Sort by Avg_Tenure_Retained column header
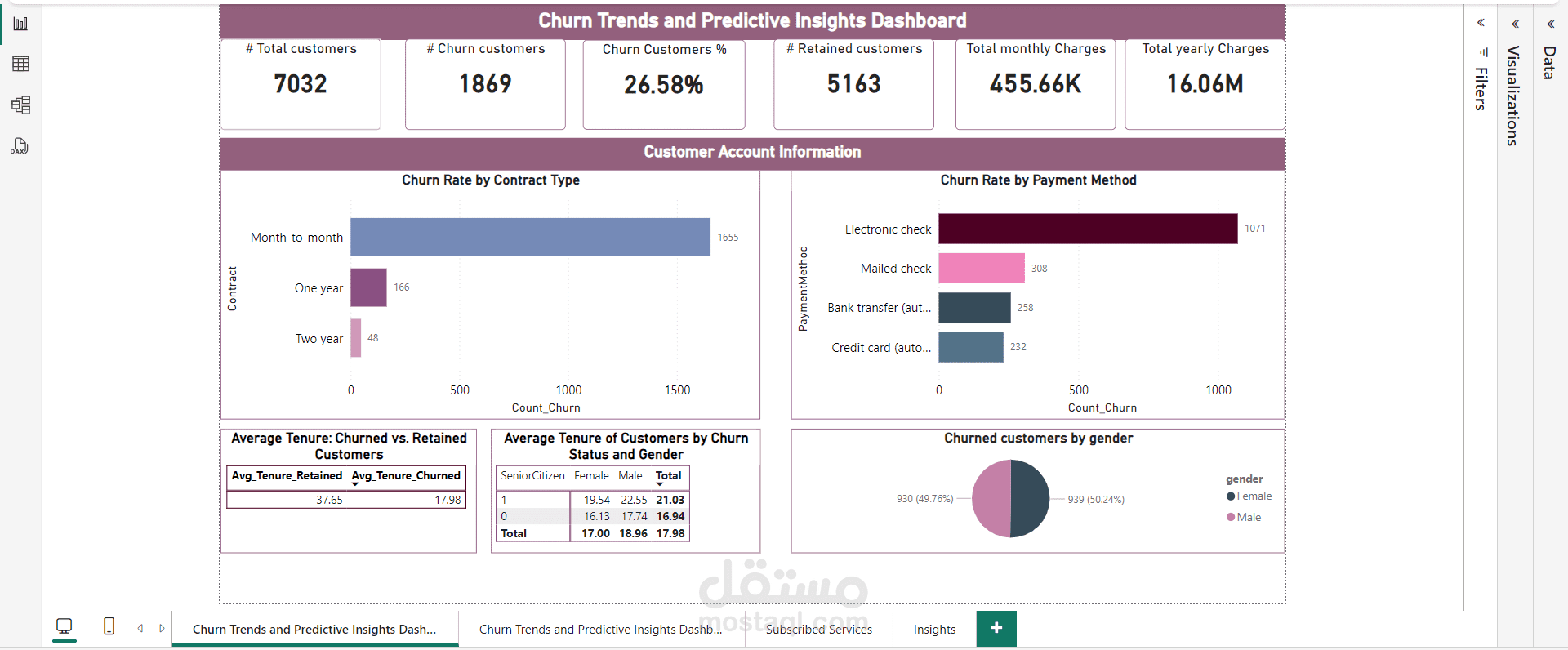Screen dimensions: 1568x650 [x=287, y=475]
